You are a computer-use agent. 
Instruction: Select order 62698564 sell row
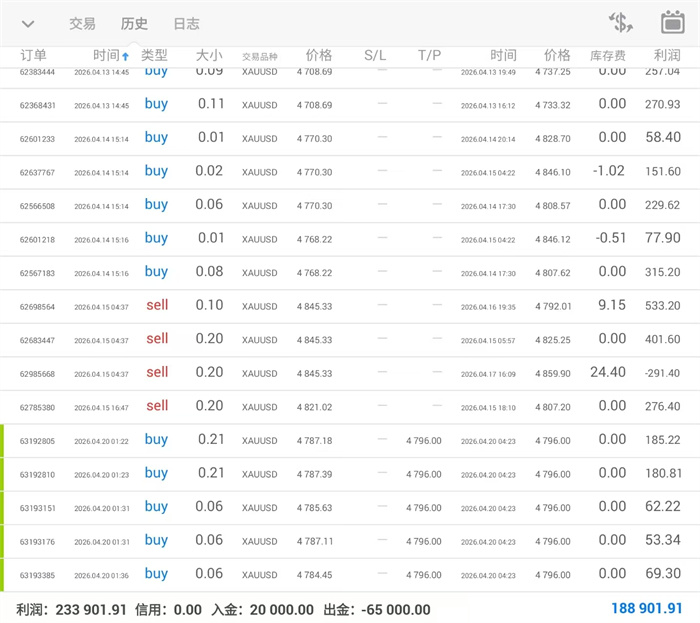pyautogui.click(x=350, y=306)
